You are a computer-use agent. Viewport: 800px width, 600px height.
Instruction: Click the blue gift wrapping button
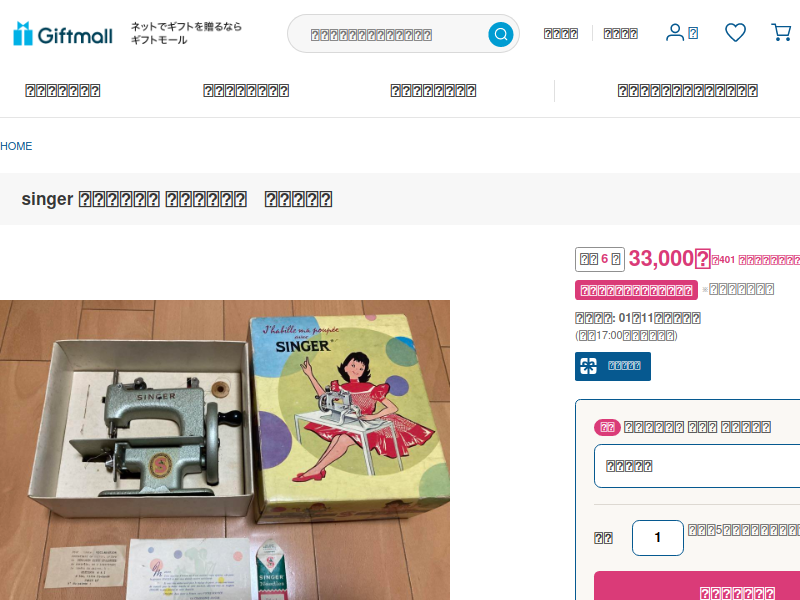click(x=613, y=366)
